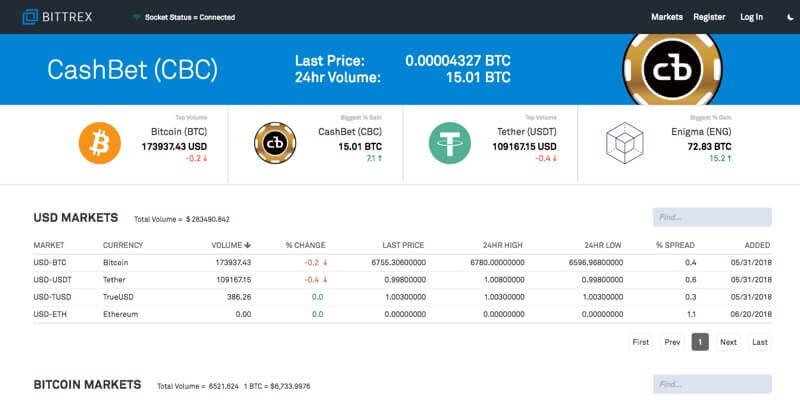This screenshot has height=400, width=800.
Task: Click the 15.2 gain on Enigma card
Action: pos(720,159)
